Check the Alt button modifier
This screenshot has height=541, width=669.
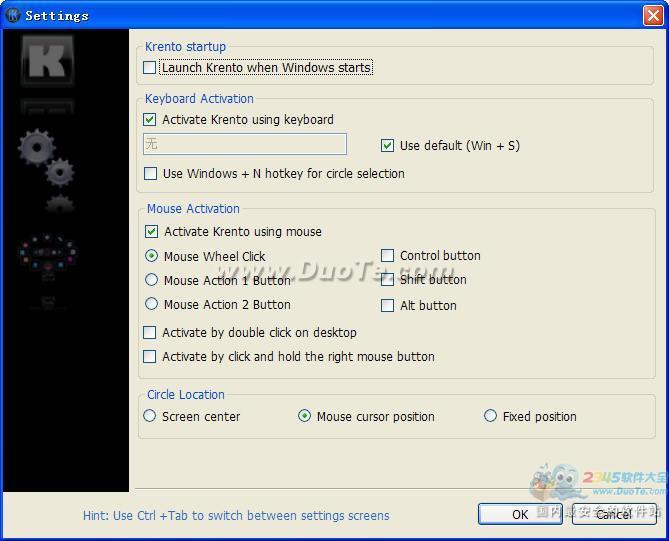(388, 306)
